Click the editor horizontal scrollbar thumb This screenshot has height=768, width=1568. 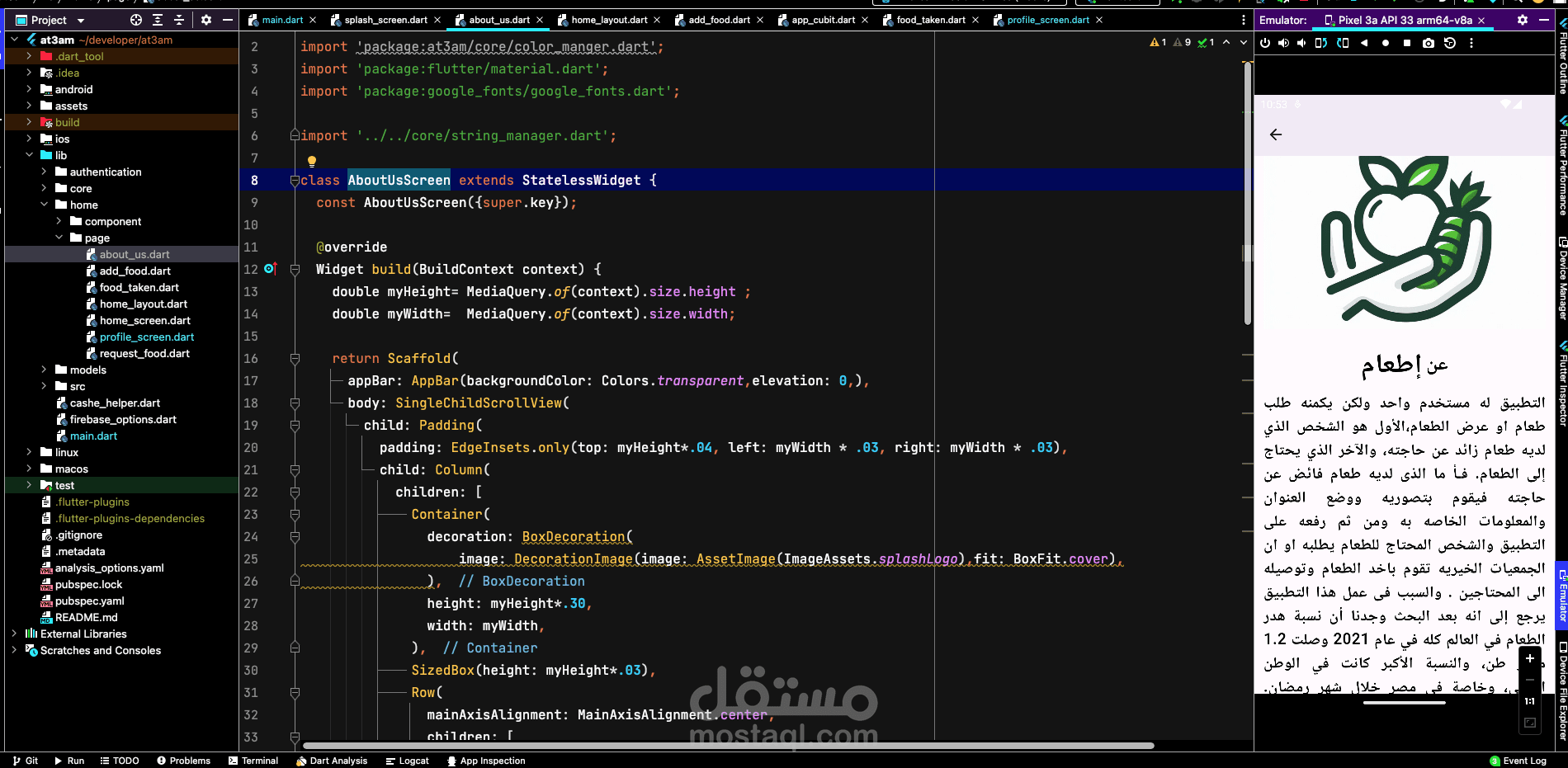point(728,746)
